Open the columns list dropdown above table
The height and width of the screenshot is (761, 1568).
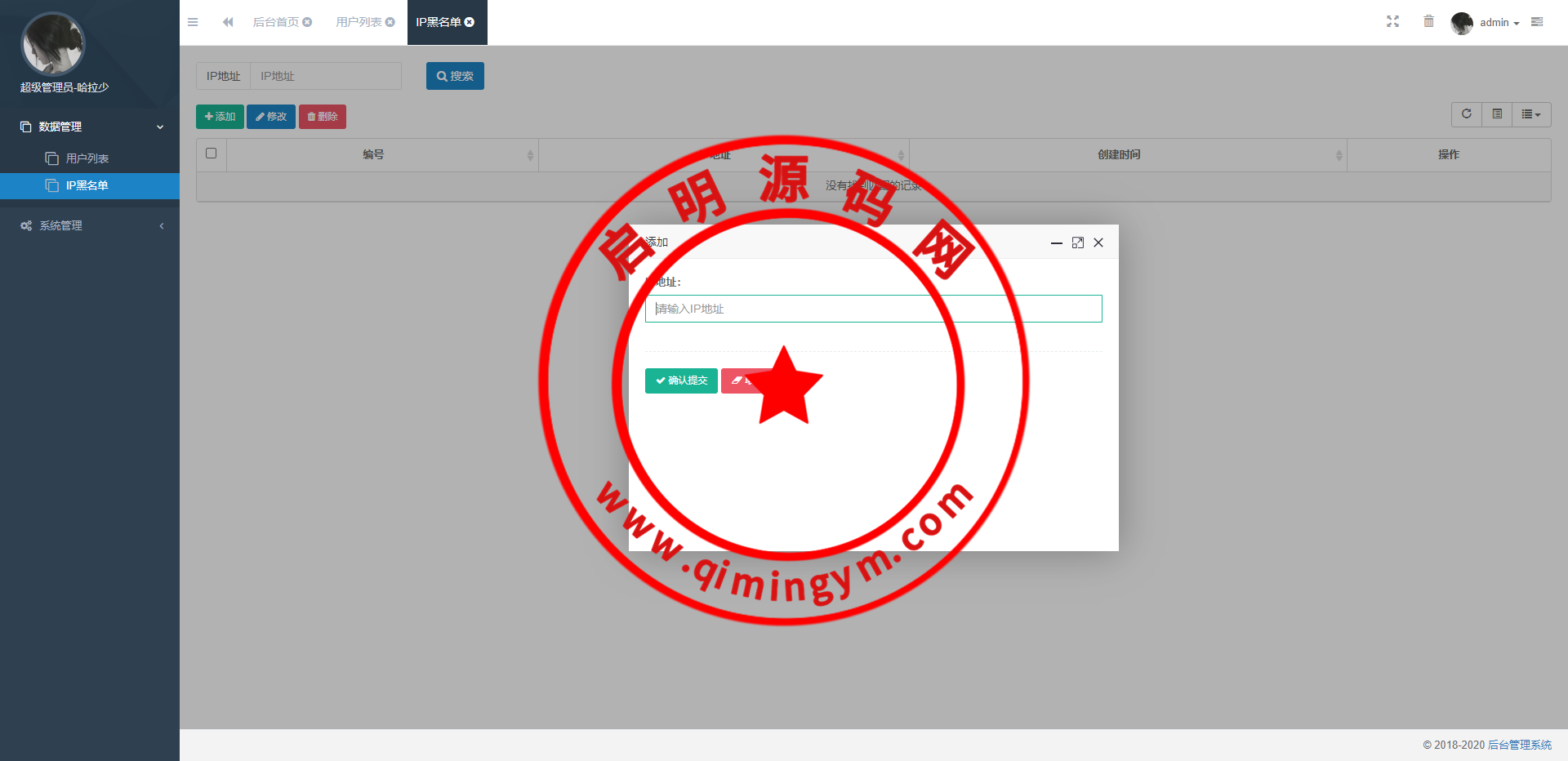point(1531,114)
